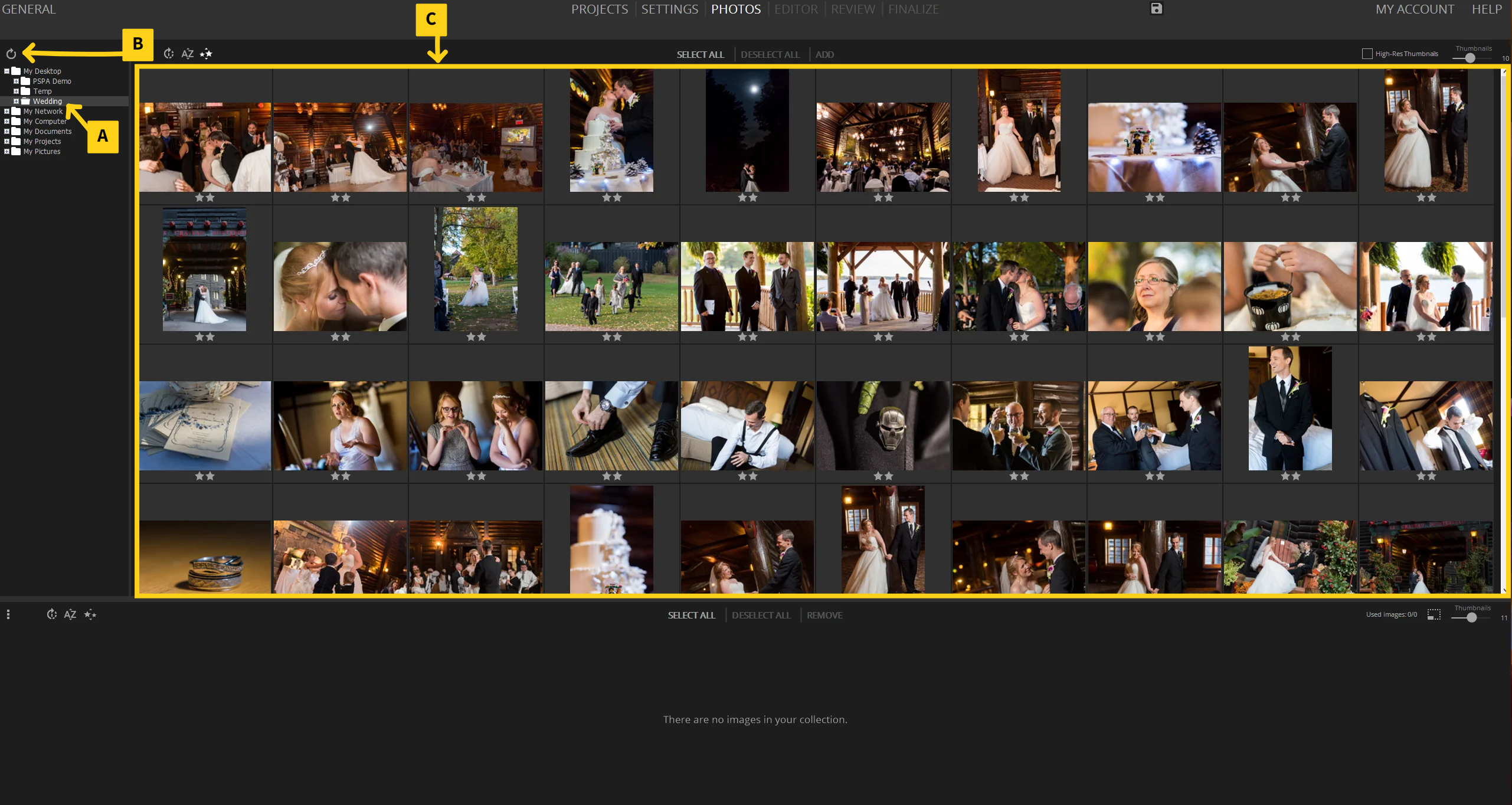The height and width of the screenshot is (805, 1512).
Task: Click the collection panel three-dot menu icon
Action: coord(8,614)
